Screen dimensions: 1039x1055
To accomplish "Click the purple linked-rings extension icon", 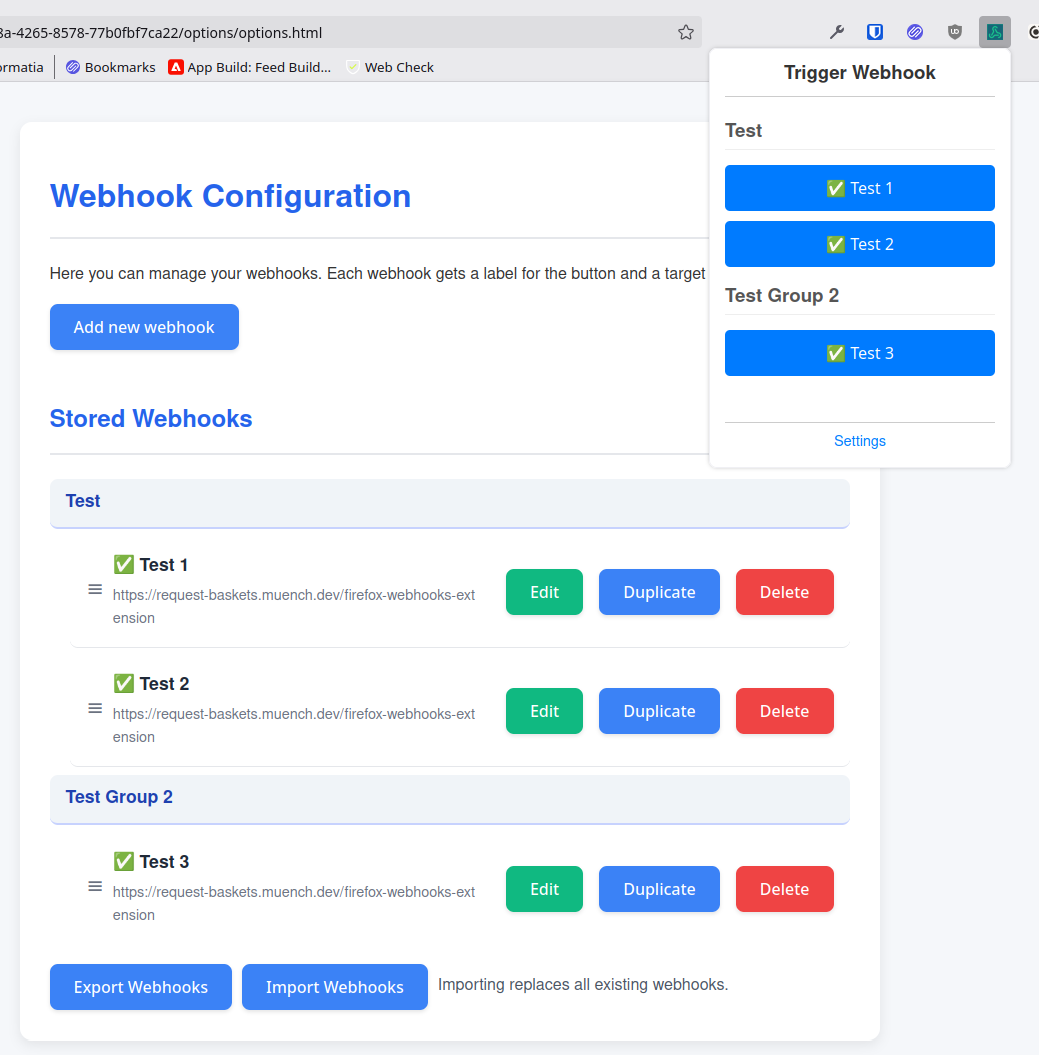I will (x=915, y=32).
